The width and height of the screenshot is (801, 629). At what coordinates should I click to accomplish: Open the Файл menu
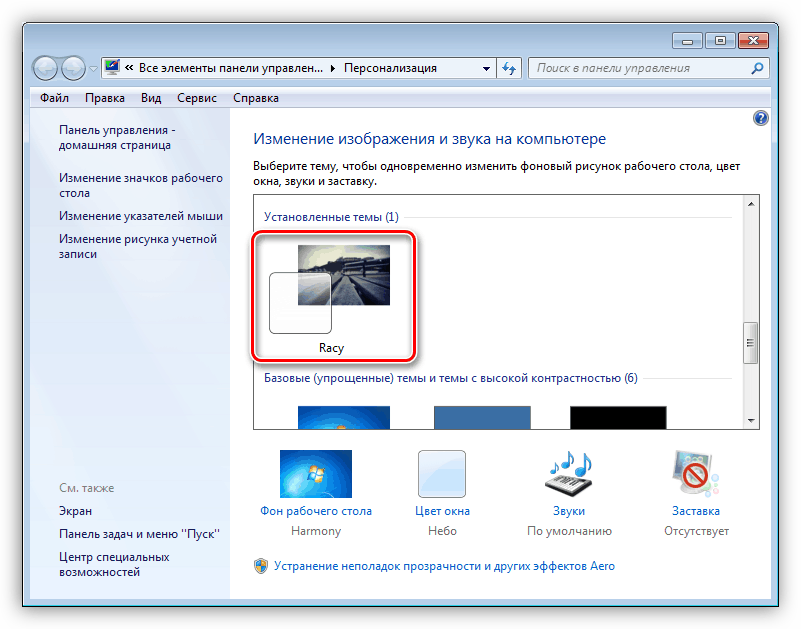click(x=54, y=98)
